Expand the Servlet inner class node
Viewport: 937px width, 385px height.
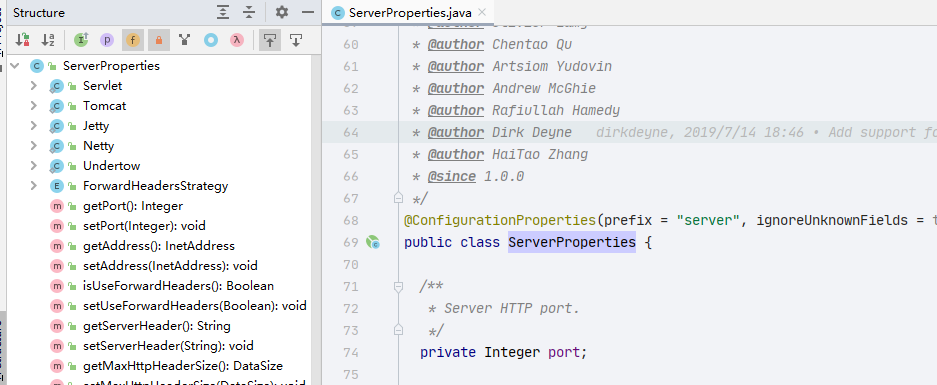34,85
